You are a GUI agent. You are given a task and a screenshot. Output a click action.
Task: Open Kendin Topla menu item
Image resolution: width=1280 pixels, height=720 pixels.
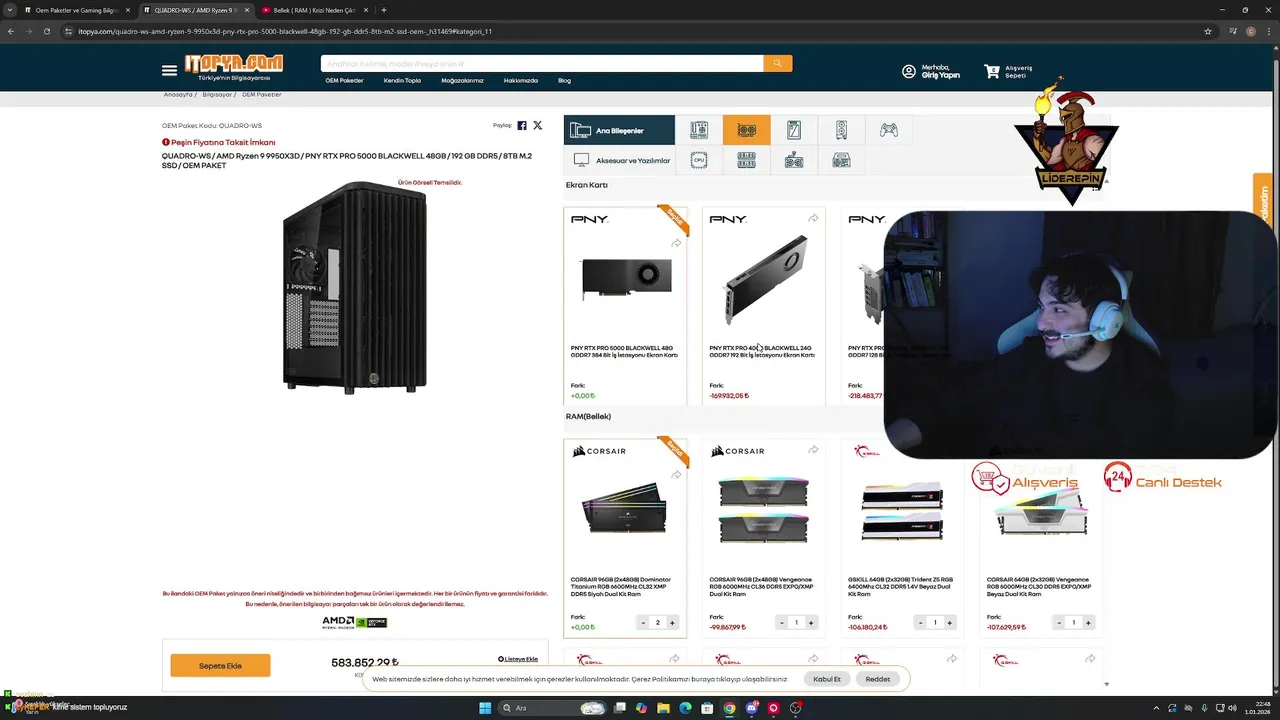pos(402,80)
